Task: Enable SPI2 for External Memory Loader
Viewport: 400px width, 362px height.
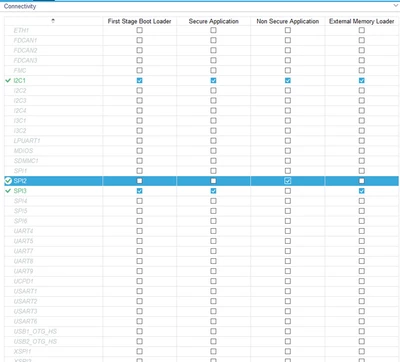Action: [362, 181]
